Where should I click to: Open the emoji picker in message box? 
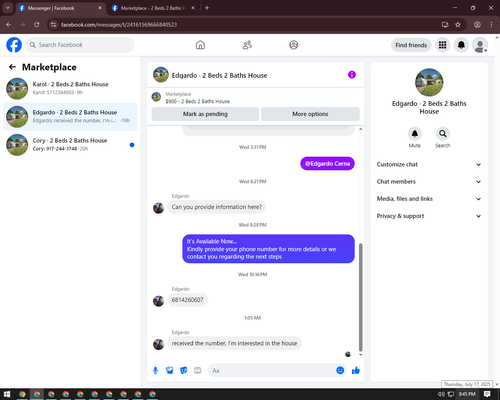click(x=340, y=370)
